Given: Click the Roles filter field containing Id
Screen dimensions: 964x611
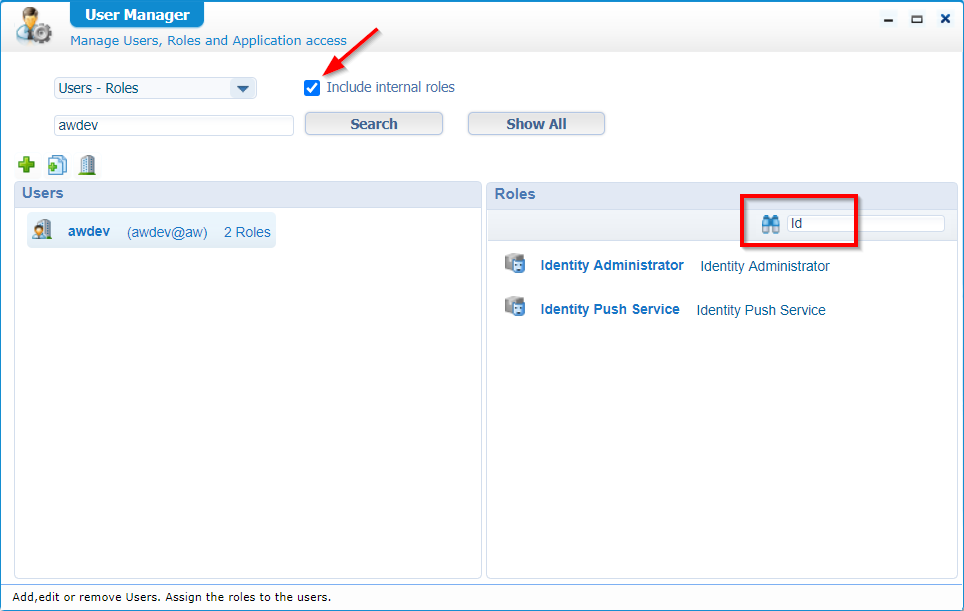Looking at the screenshot, I should click(x=866, y=223).
